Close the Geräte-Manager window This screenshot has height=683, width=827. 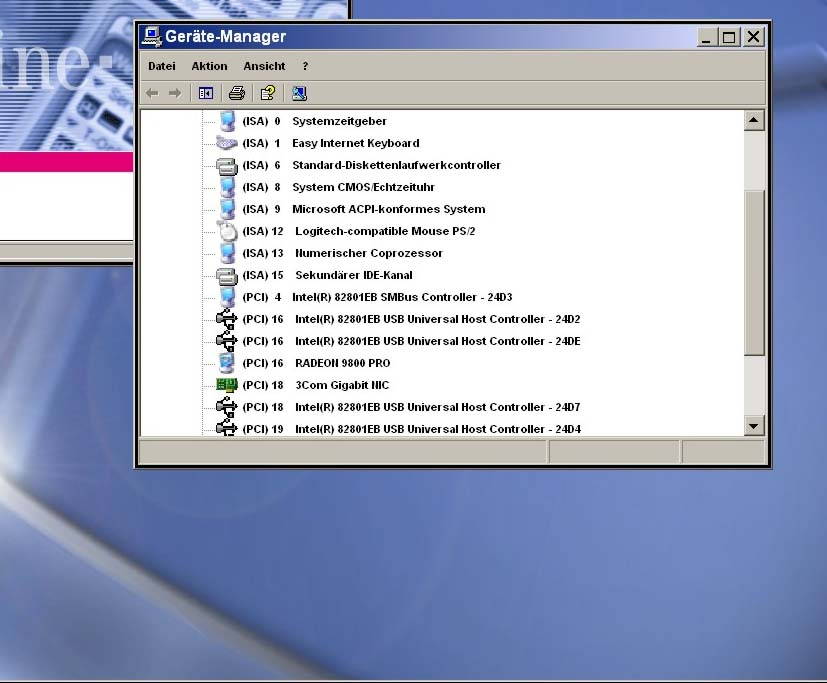click(x=754, y=37)
